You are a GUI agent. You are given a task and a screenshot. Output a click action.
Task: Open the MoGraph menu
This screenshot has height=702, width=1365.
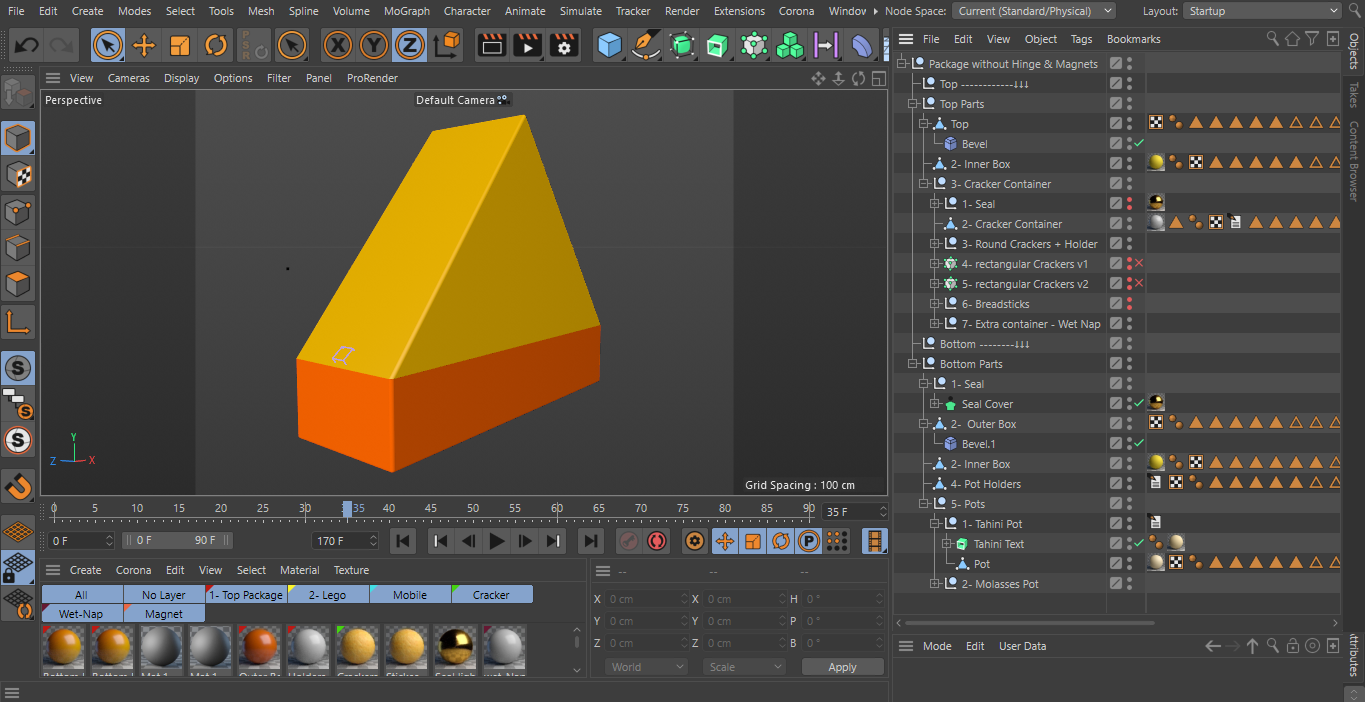coord(406,11)
